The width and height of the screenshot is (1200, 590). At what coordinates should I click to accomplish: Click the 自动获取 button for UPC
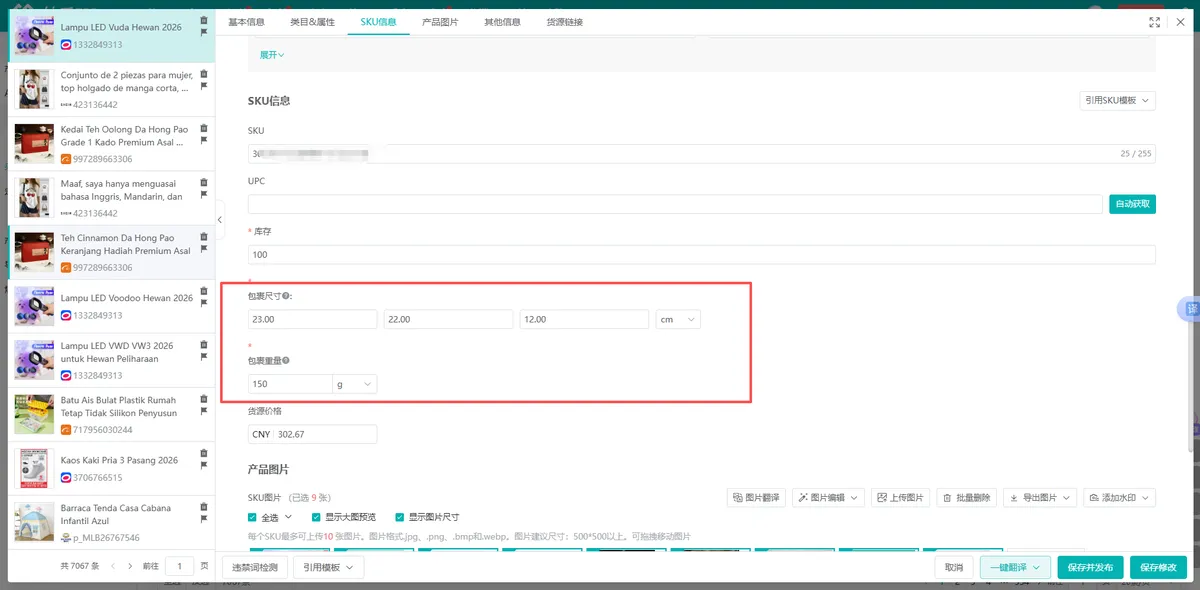[x=1132, y=204]
